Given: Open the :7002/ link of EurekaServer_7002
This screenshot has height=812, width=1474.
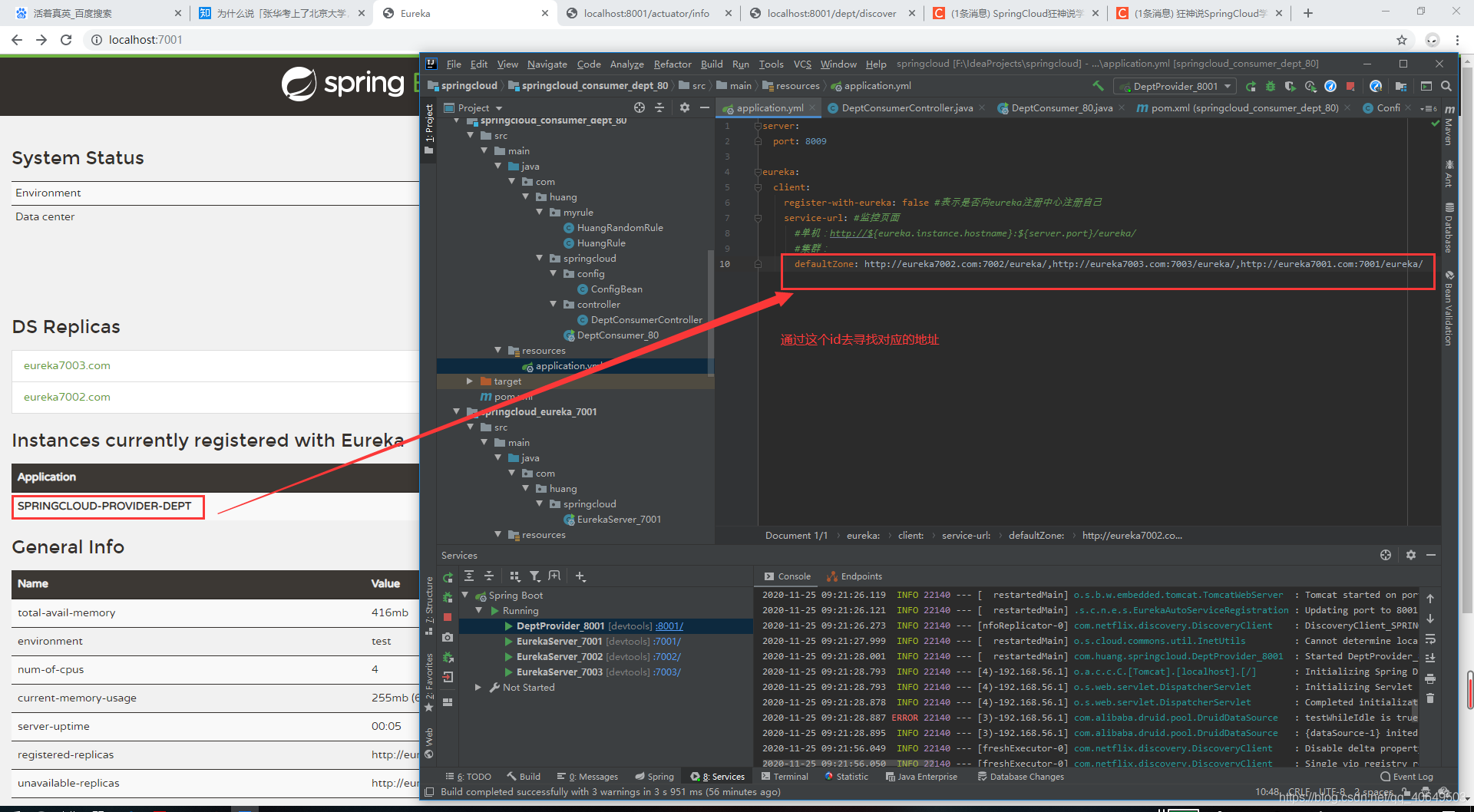Looking at the screenshot, I should (667, 657).
